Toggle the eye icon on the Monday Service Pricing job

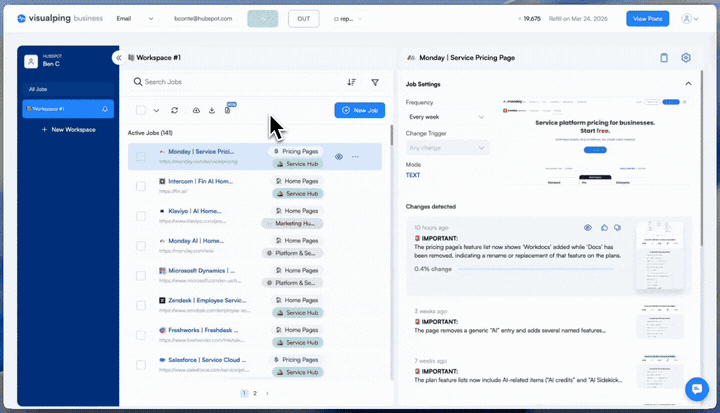339,157
